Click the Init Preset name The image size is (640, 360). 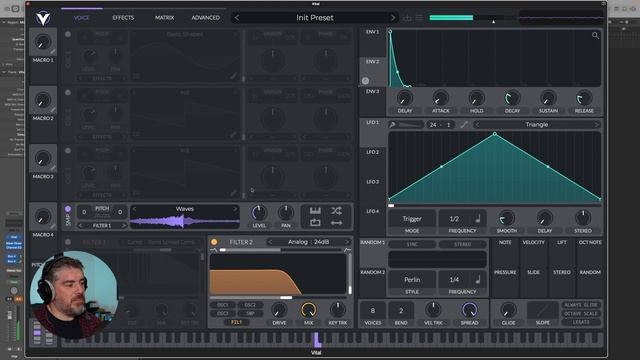point(315,18)
